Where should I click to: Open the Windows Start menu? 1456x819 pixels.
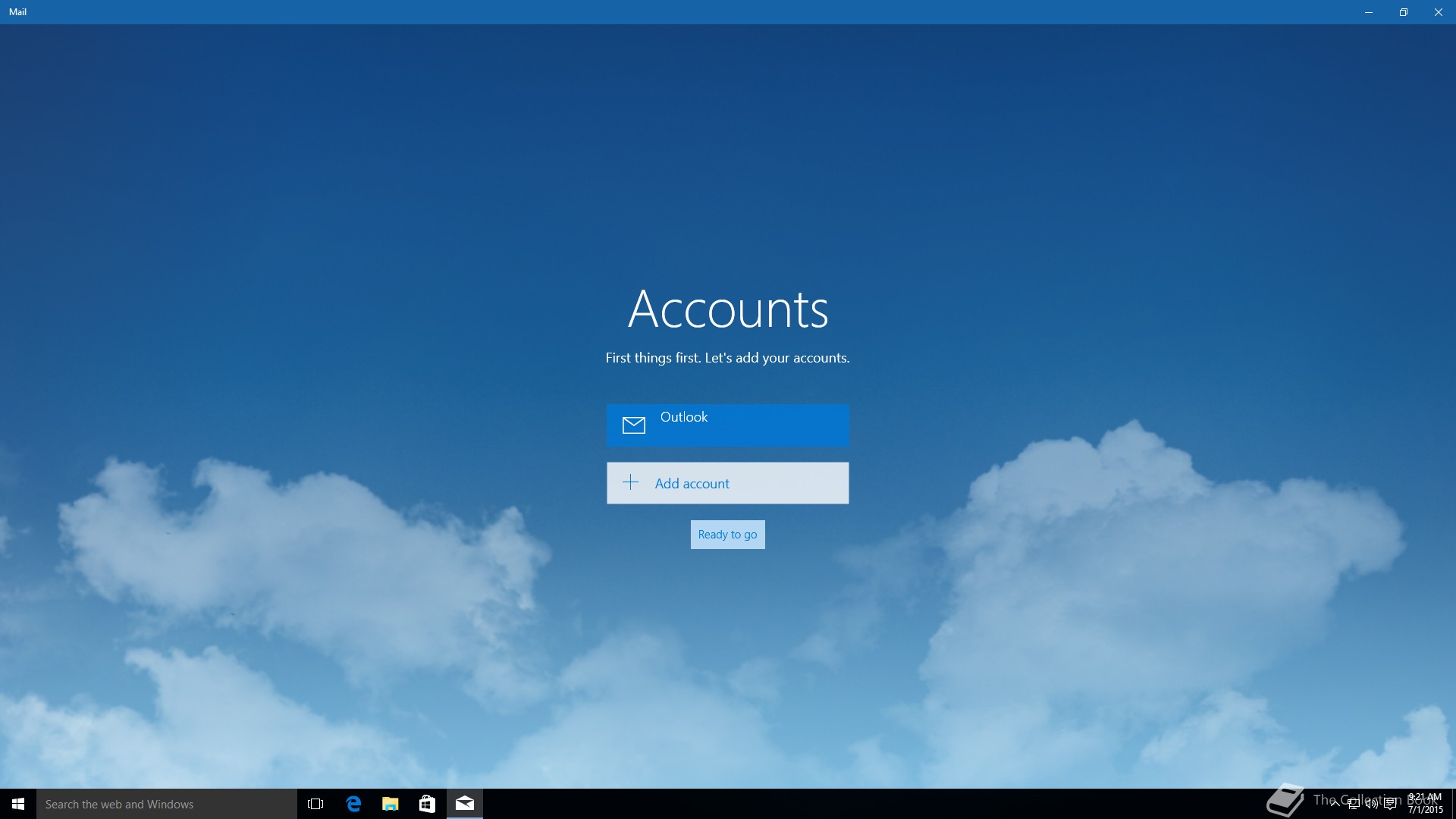[x=18, y=804]
